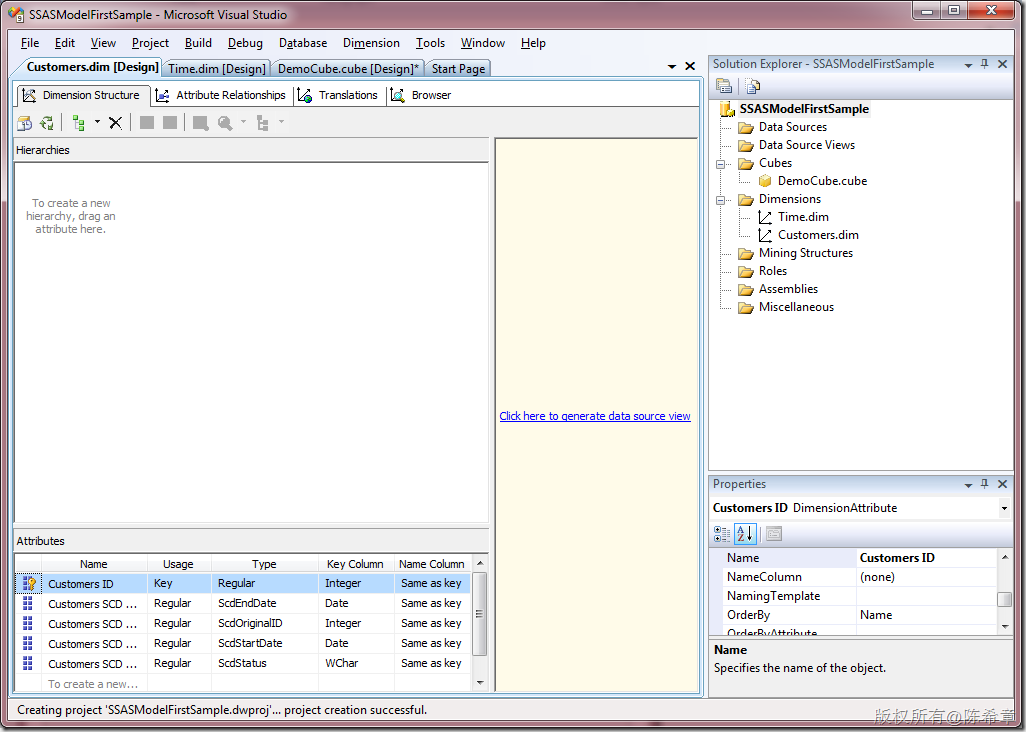Click here to generate data source view
This screenshot has height=732, width=1026.
coord(595,416)
